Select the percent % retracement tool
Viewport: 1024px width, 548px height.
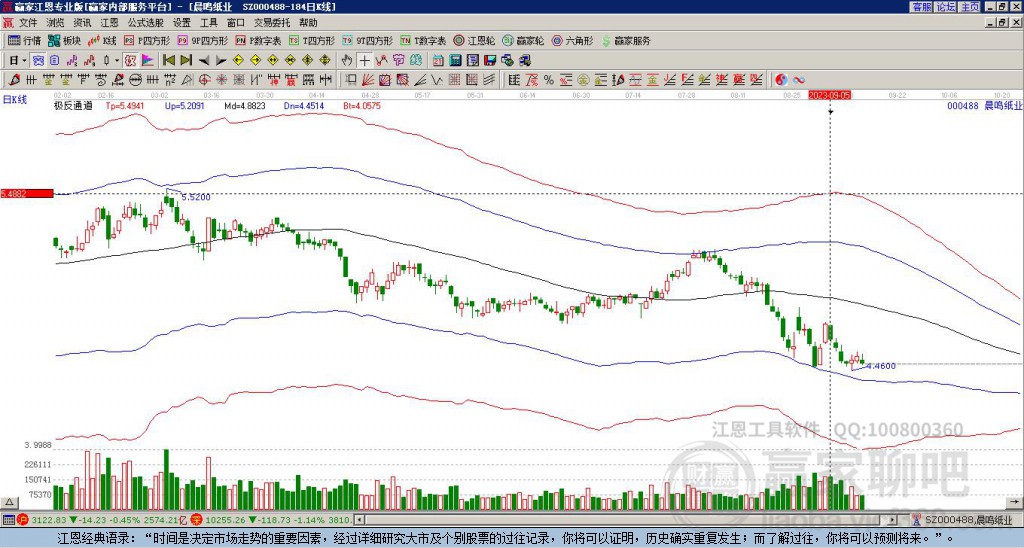(549, 80)
